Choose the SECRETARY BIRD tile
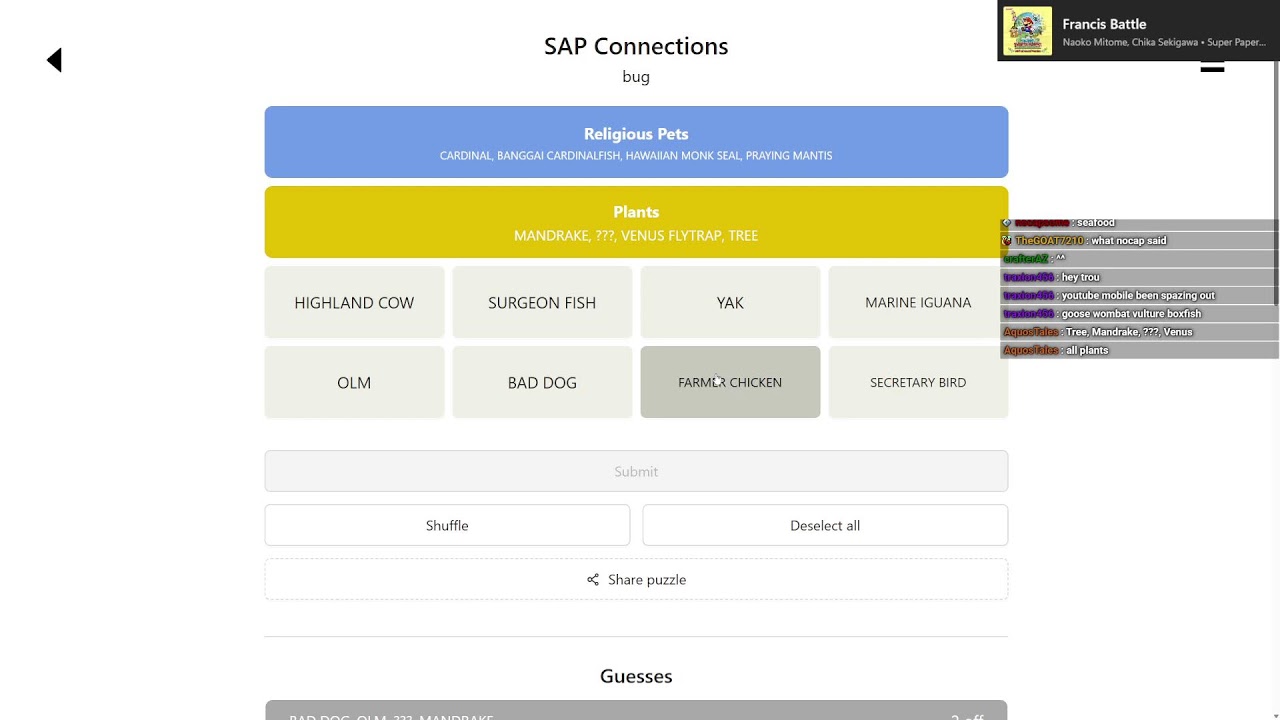 (x=917, y=382)
